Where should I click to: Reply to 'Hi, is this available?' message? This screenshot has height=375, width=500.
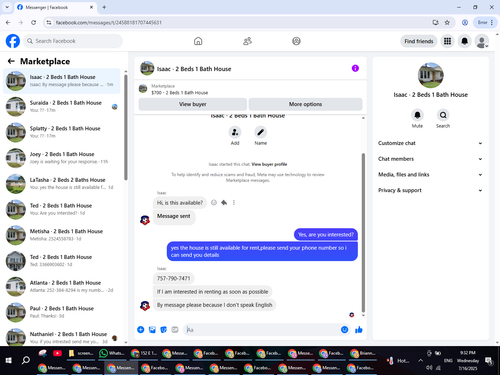point(224,202)
